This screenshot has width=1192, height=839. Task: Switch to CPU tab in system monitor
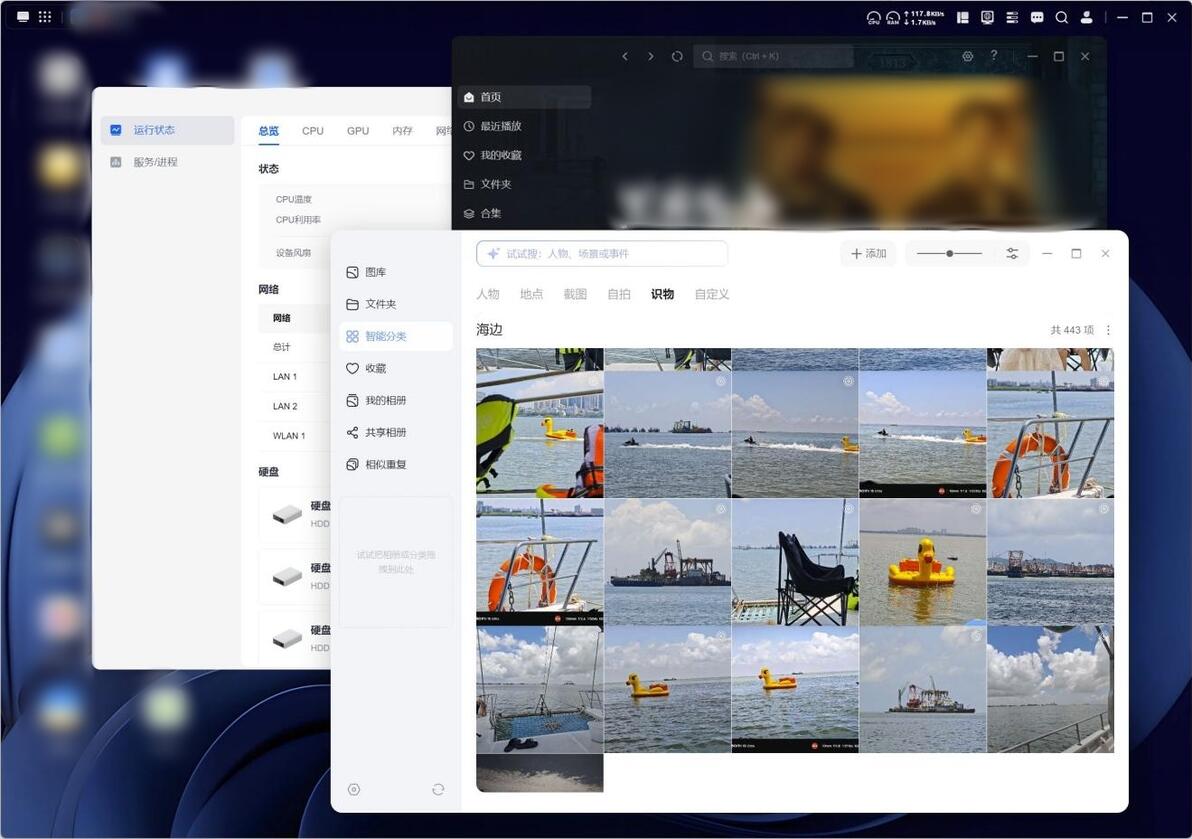click(x=312, y=131)
